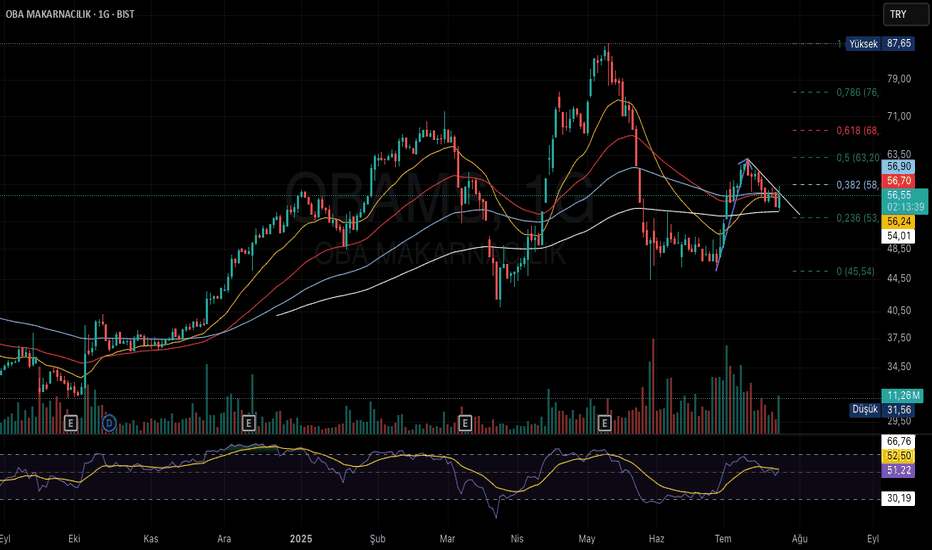Screen dimensions: 932x550
Task: Click 48,50 on the price axis
Action: click(x=899, y=249)
